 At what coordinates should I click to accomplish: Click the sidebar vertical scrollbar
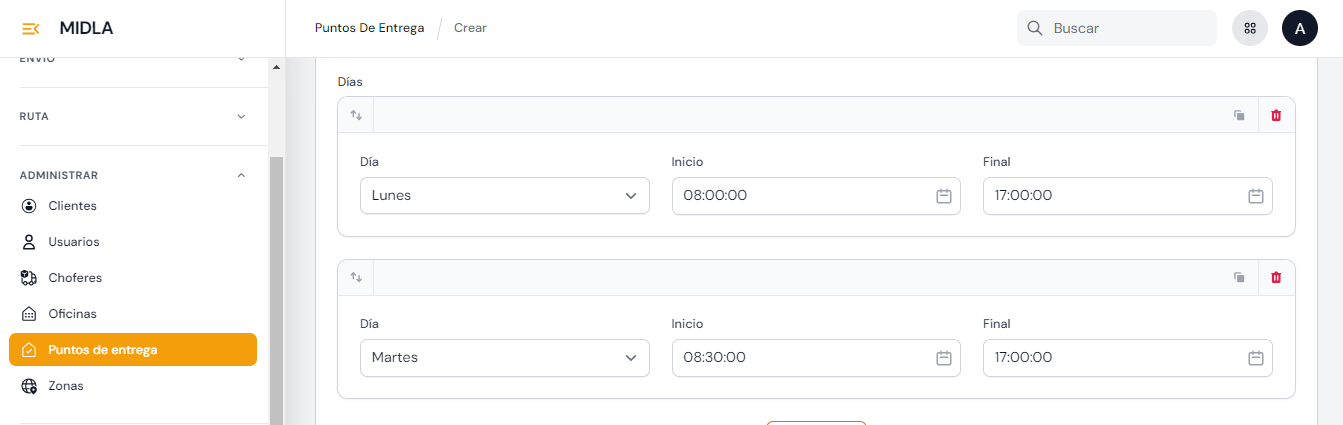coord(277,290)
